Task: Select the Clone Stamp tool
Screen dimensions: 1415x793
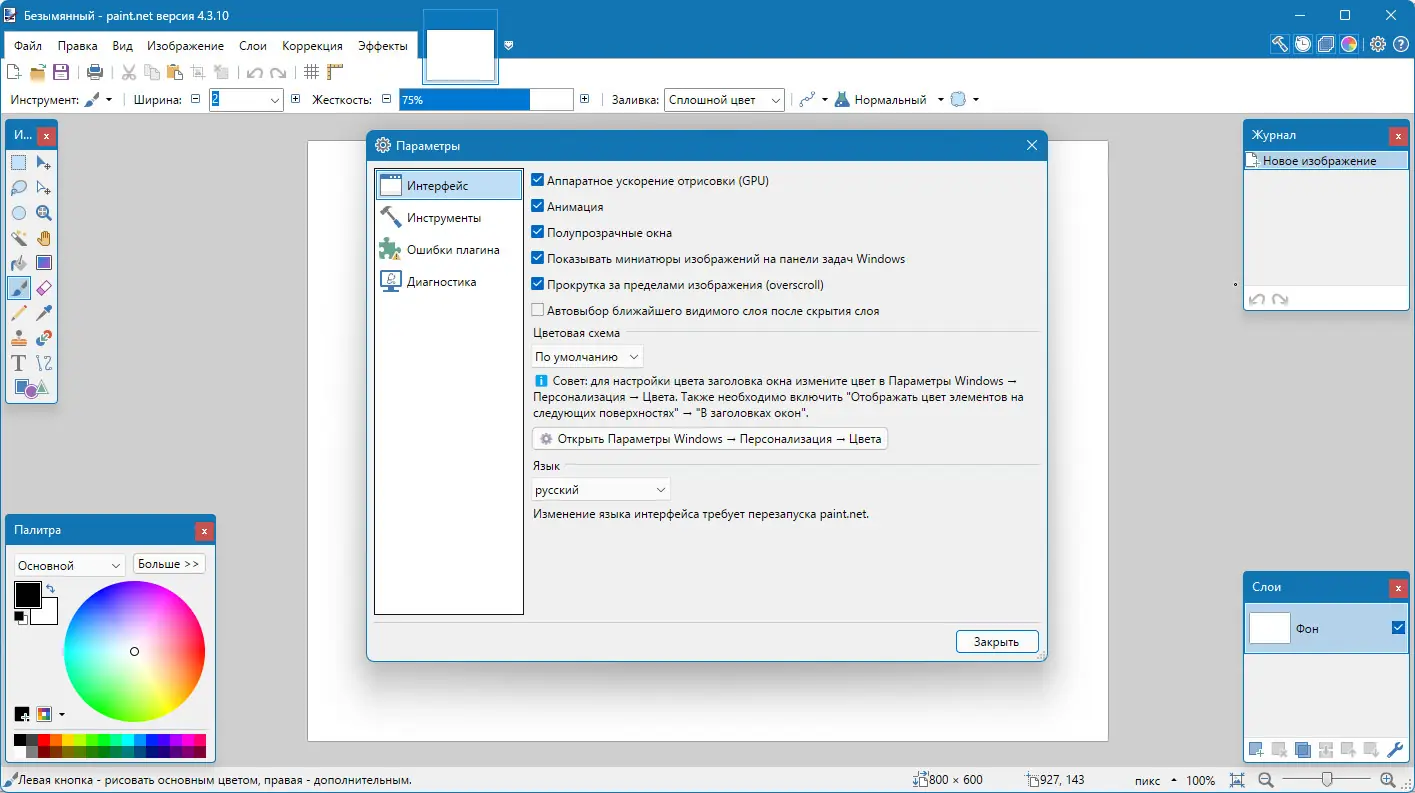Action: click(19, 338)
